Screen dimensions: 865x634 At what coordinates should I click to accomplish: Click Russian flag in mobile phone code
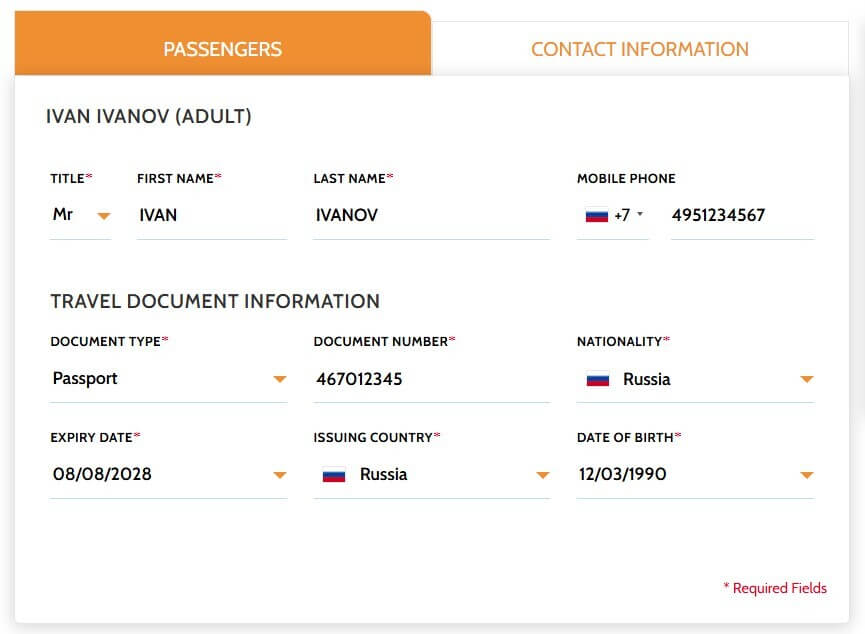(596, 215)
